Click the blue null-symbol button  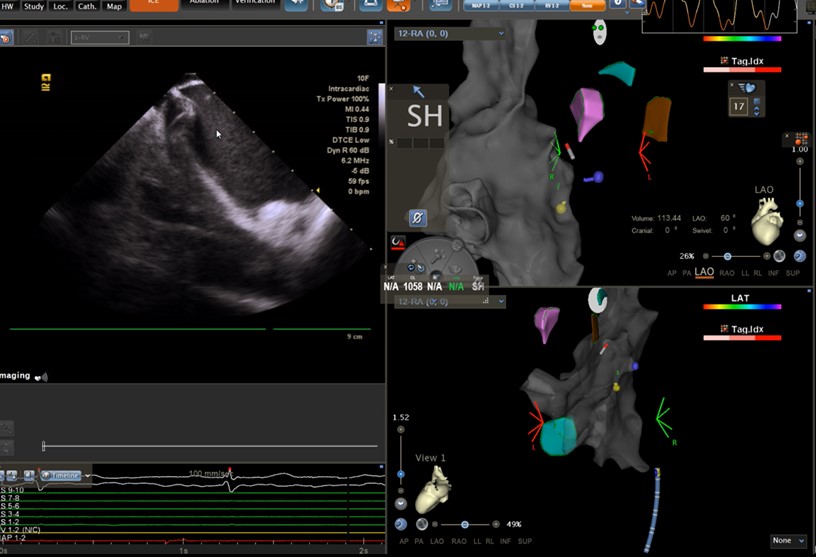tap(417, 217)
